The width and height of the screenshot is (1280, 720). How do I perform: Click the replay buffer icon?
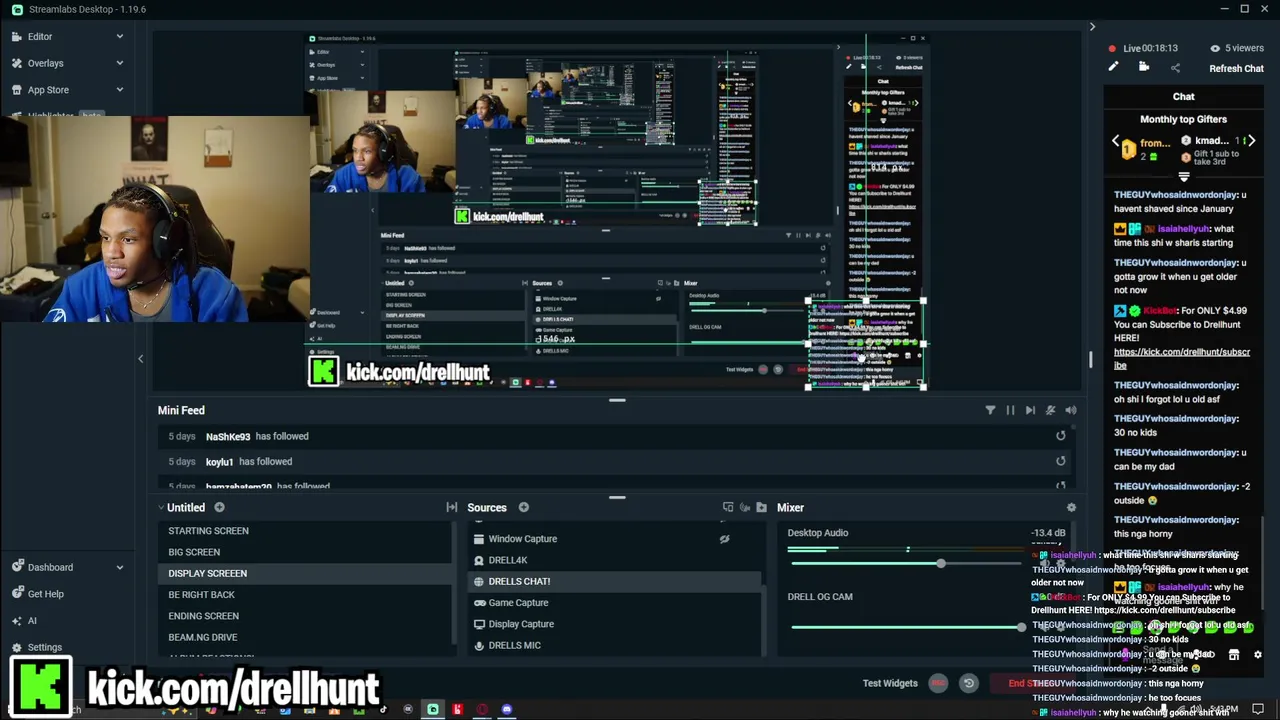click(x=968, y=684)
